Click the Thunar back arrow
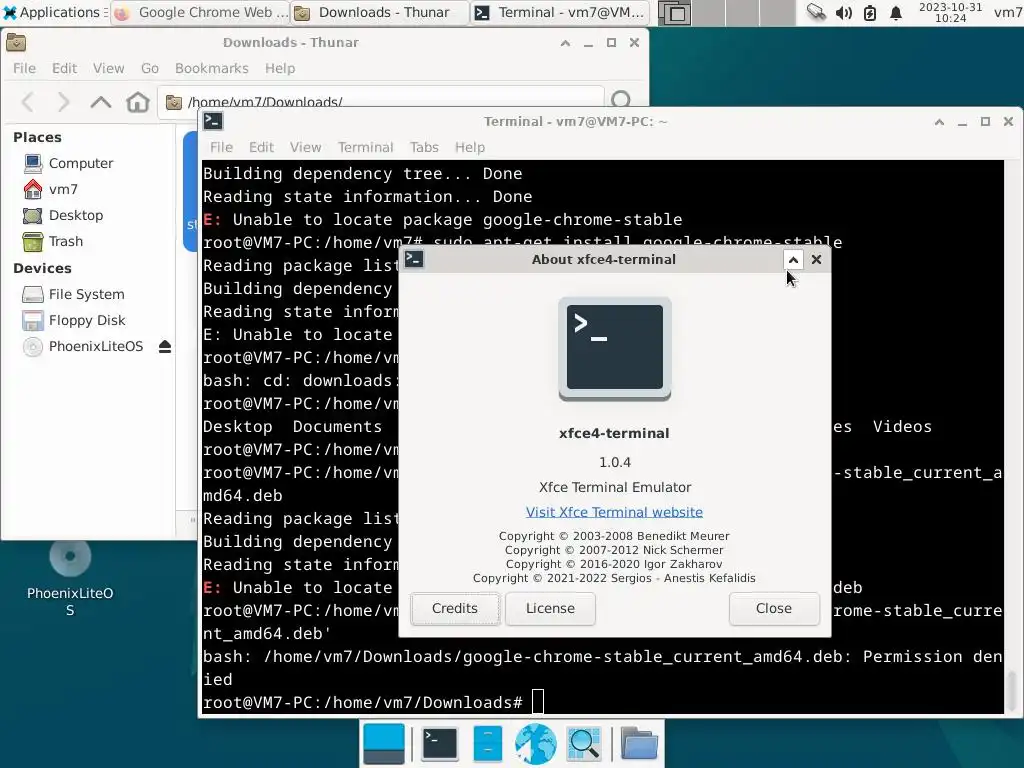The image size is (1024, 768). [x=27, y=102]
